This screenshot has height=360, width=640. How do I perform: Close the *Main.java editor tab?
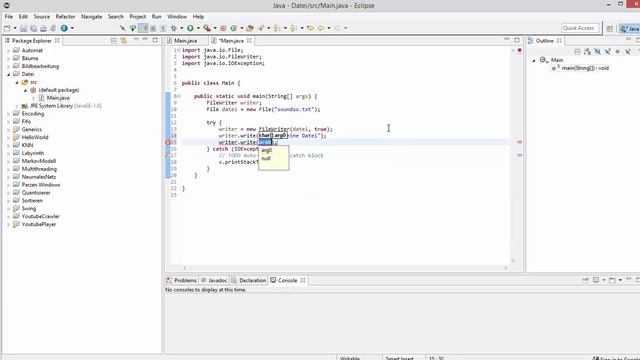pos(249,40)
